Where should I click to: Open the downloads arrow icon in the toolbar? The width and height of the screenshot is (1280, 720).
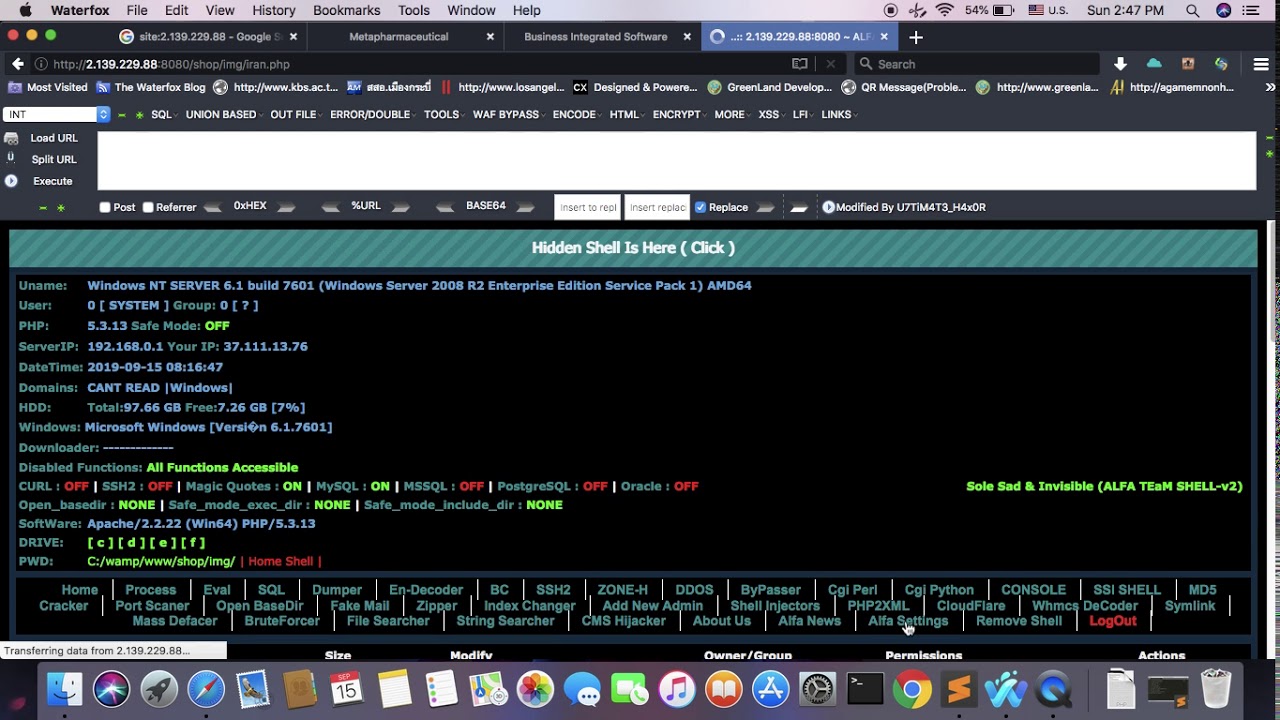tap(1120, 64)
